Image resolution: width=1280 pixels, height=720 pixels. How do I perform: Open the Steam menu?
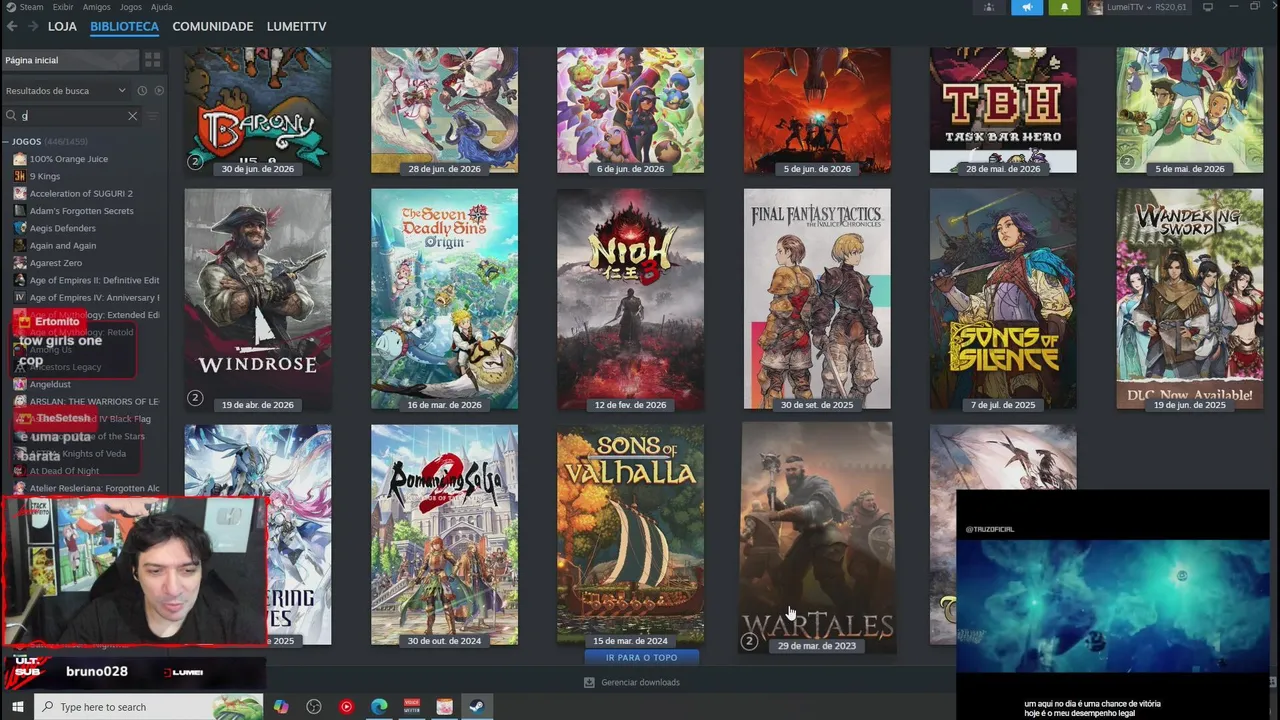31,7
